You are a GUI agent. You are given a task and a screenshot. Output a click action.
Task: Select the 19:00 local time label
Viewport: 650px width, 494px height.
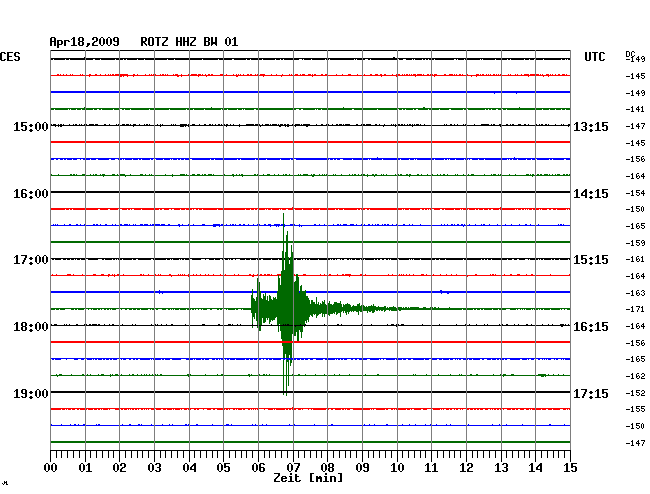pyautogui.click(x=31, y=393)
